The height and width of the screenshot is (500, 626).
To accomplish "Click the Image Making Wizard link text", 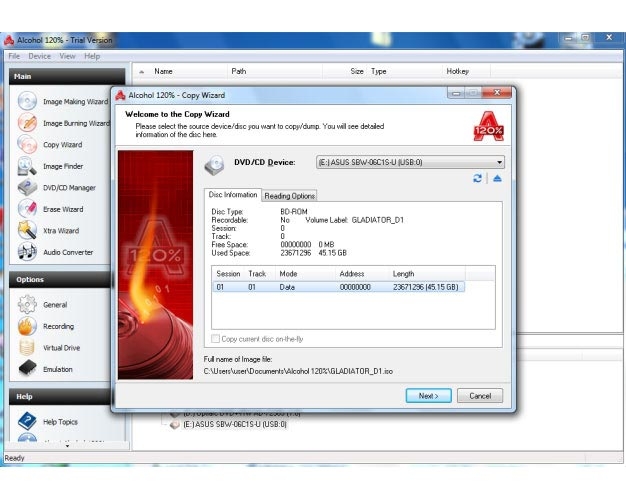I will (75, 101).
